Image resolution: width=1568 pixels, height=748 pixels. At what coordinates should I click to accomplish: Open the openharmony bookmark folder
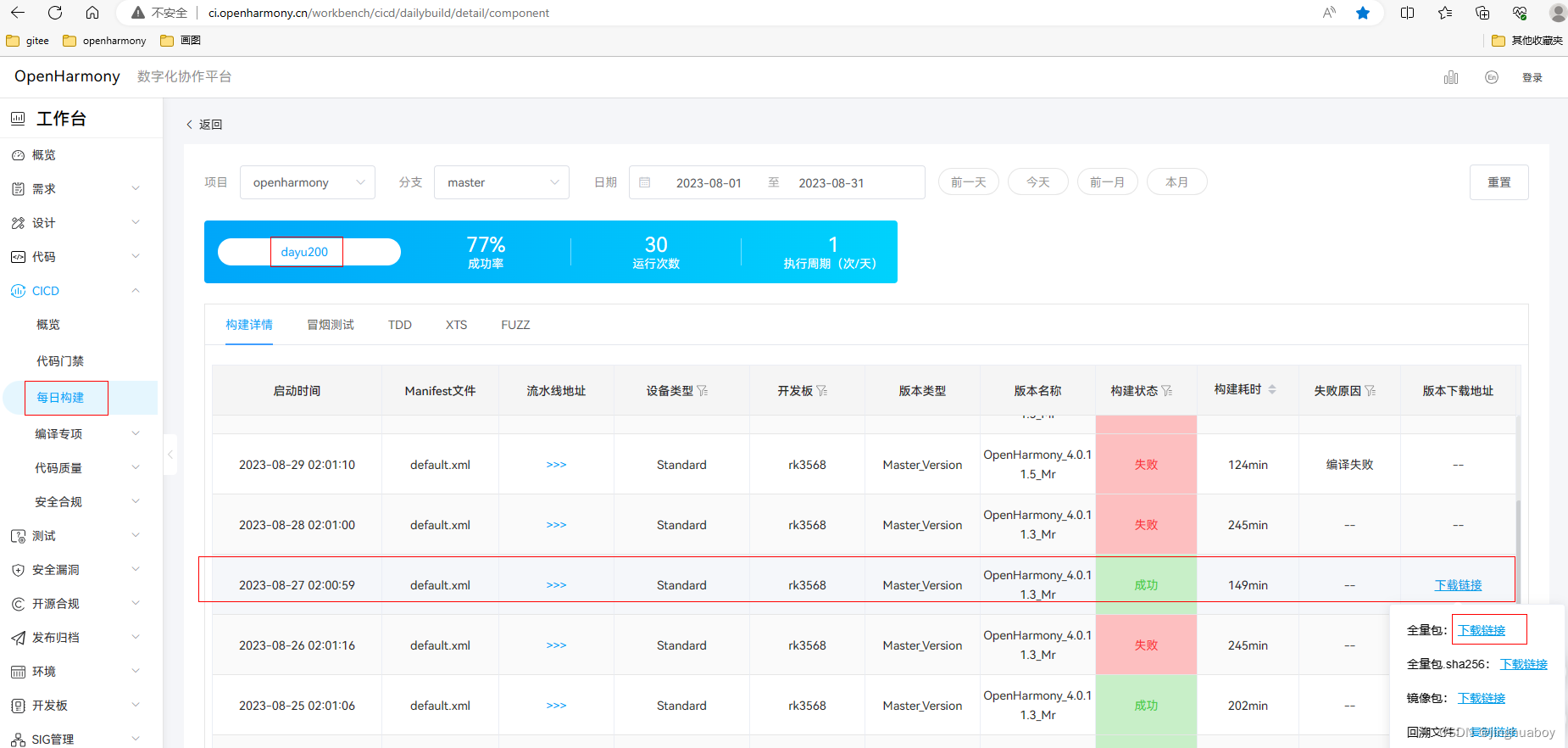(x=104, y=41)
